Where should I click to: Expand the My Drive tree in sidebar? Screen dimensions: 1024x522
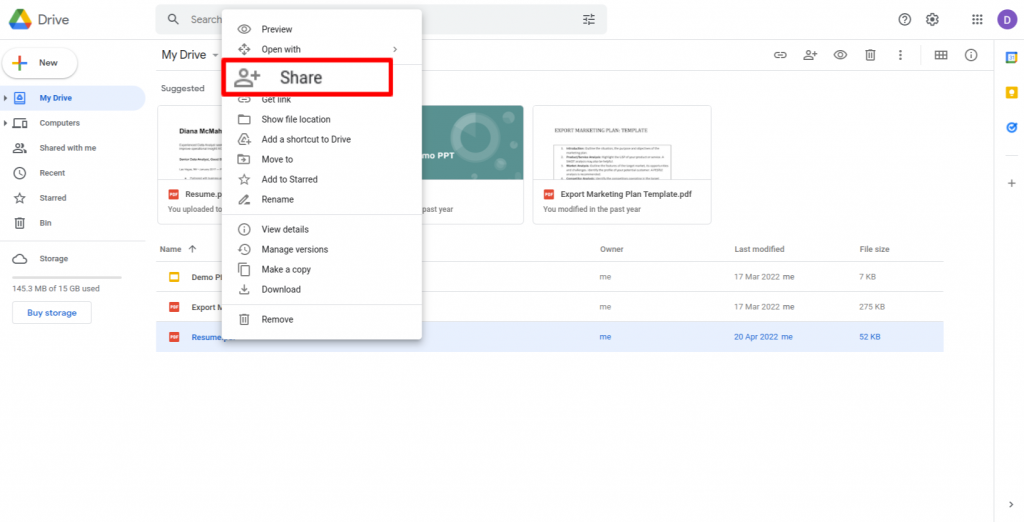point(6,98)
